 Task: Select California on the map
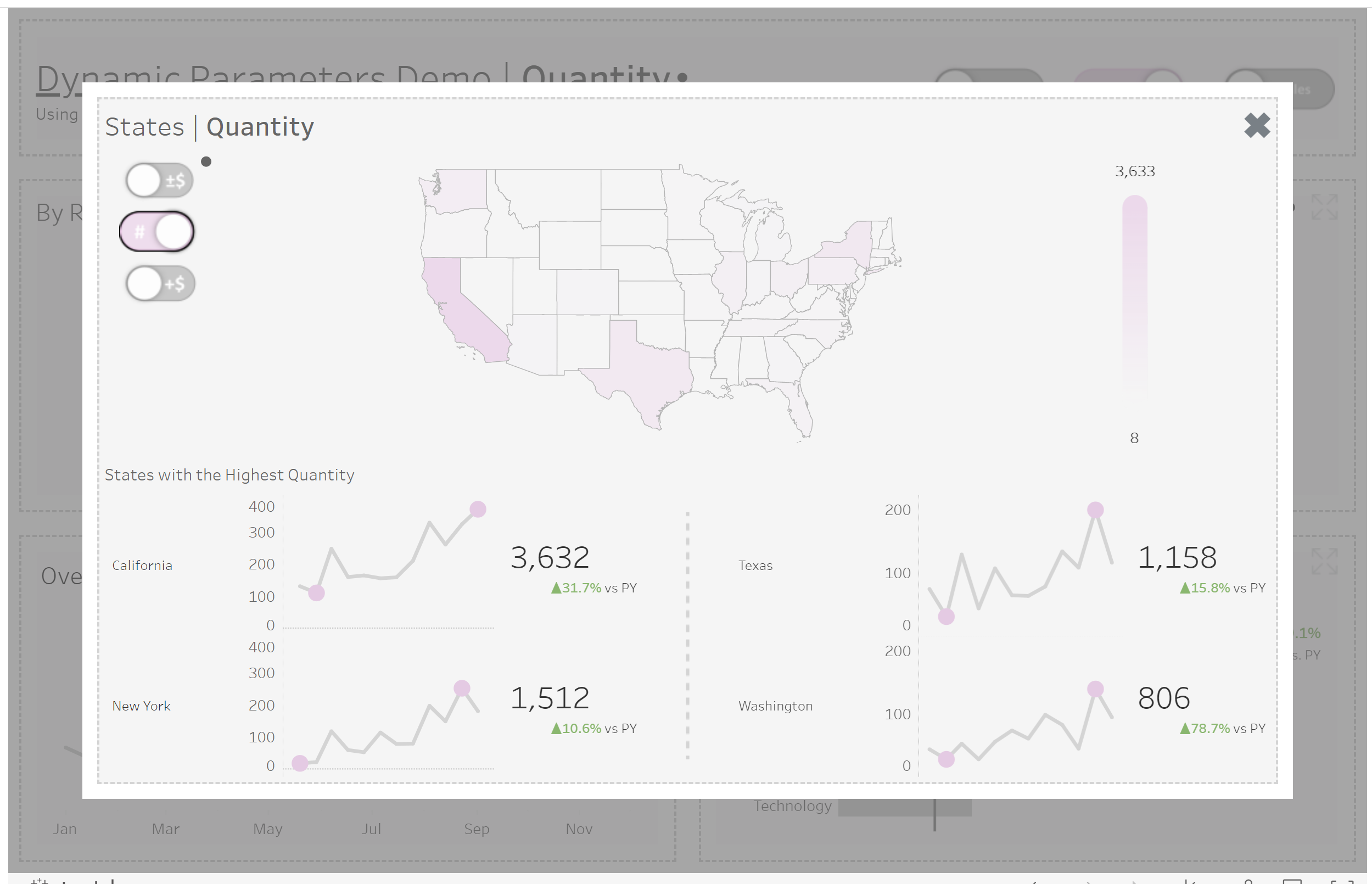pyautogui.click(x=462, y=310)
